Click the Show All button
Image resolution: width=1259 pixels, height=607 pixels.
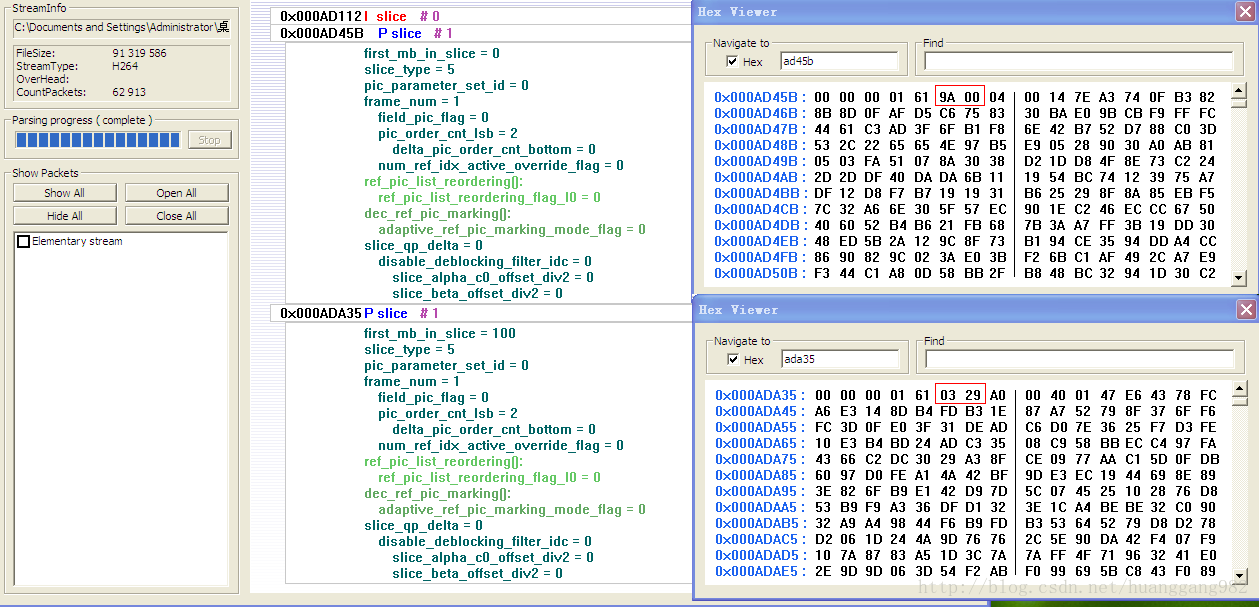(x=64, y=193)
